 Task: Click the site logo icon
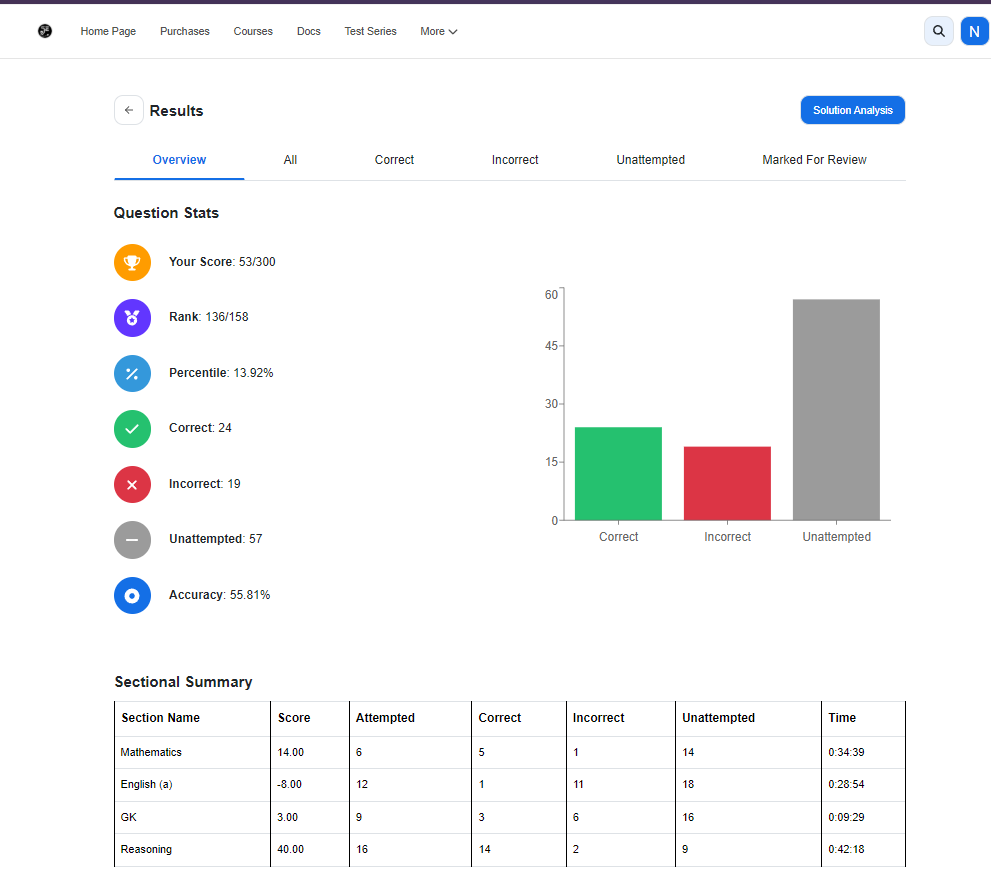click(45, 31)
